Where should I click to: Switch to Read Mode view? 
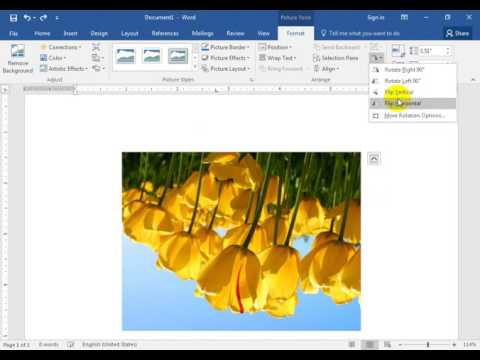[352, 345]
